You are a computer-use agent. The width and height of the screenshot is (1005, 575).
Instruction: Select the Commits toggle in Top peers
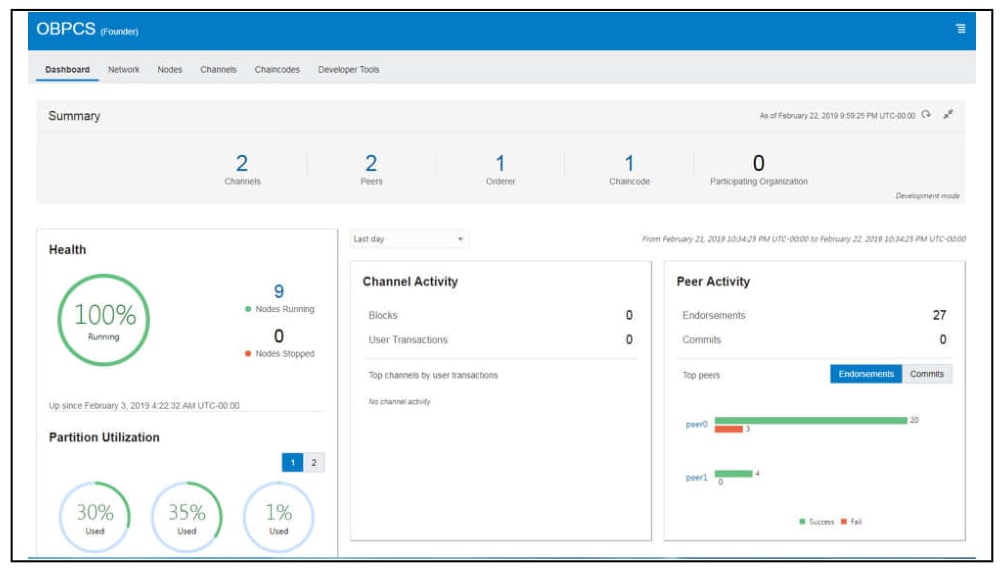click(x=927, y=374)
